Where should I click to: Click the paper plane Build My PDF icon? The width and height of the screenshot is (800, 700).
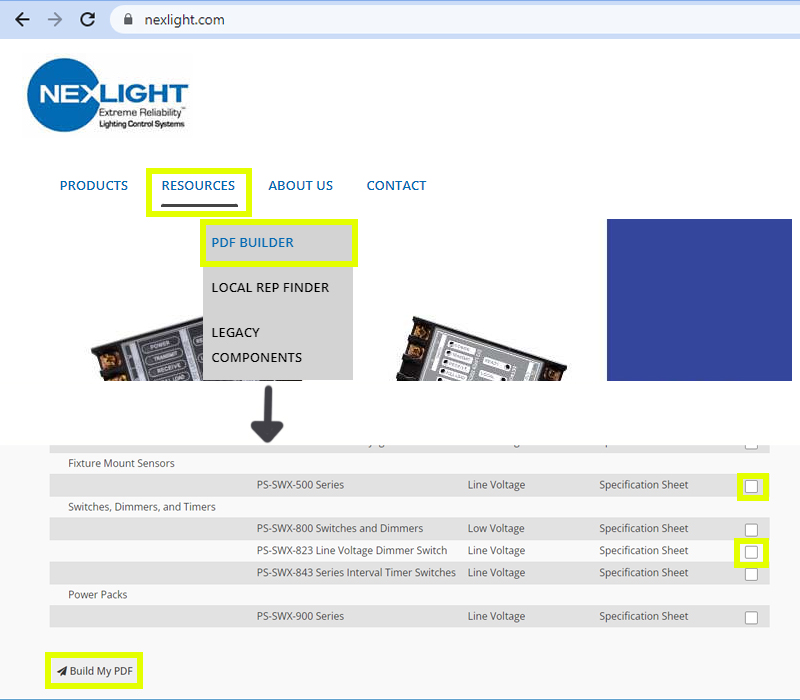tap(62, 671)
